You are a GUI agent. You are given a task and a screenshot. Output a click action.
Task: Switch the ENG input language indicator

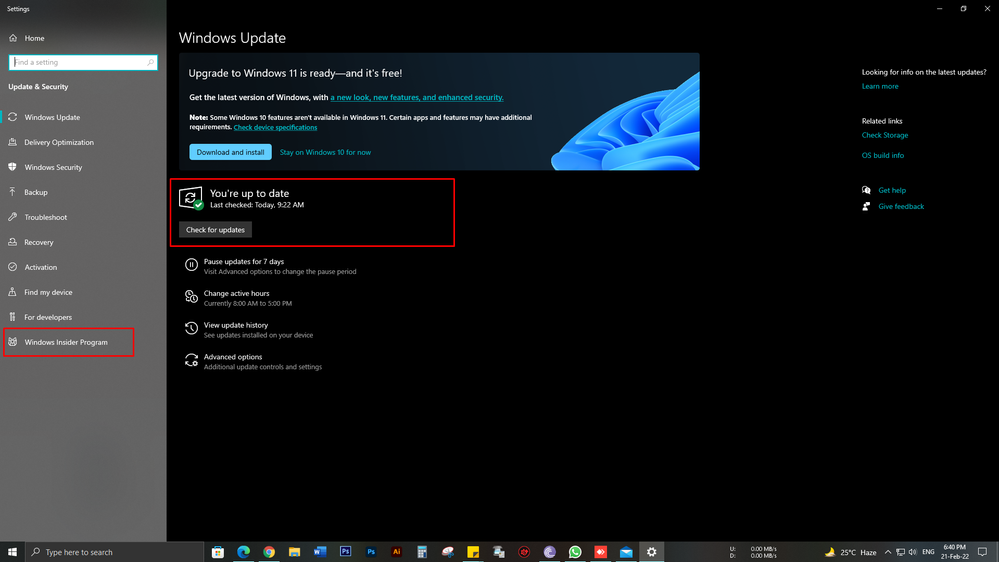click(928, 552)
